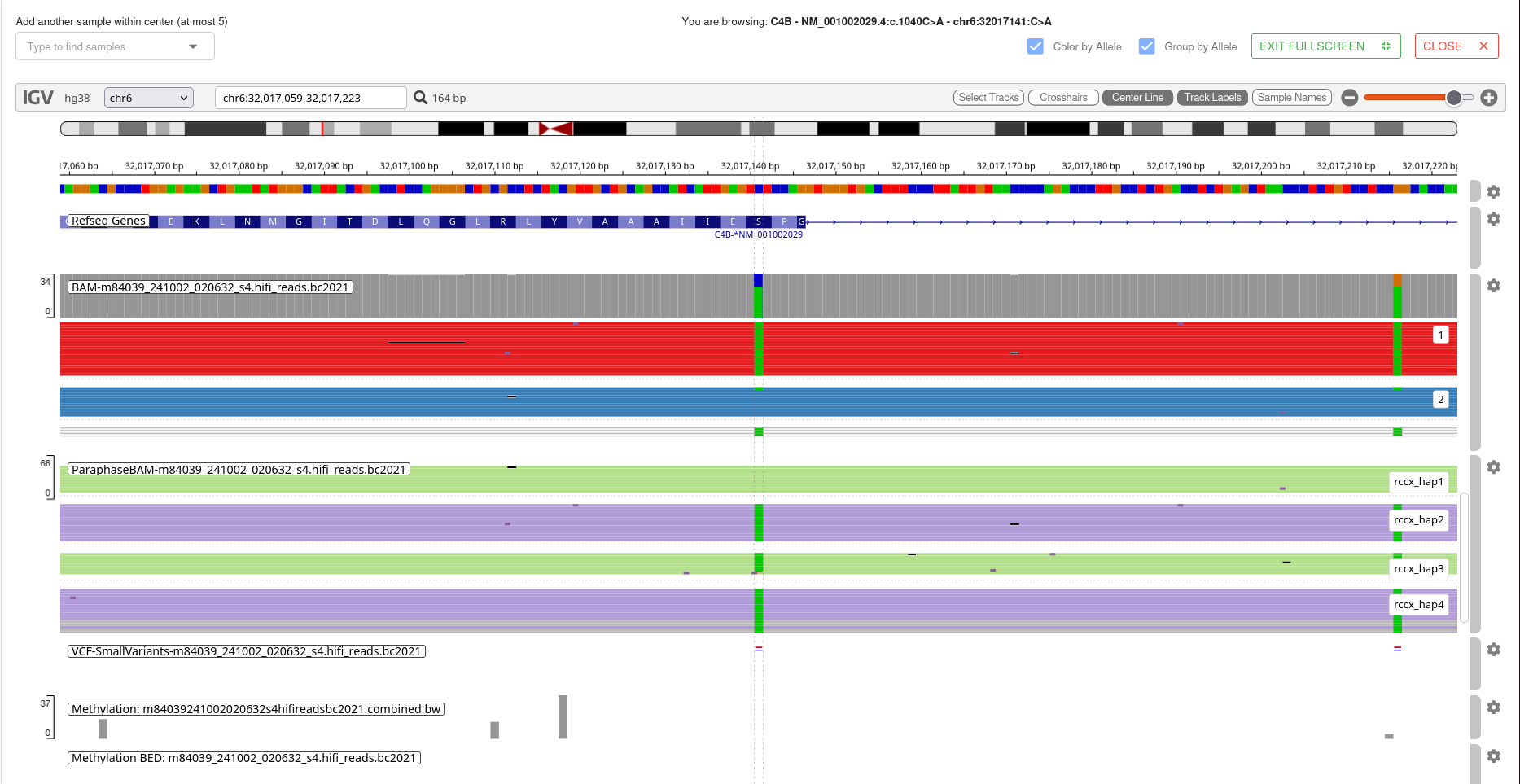The height and width of the screenshot is (784, 1520).
Task: Click the BAM coverage variant bar at center
Action: (758, 296)
